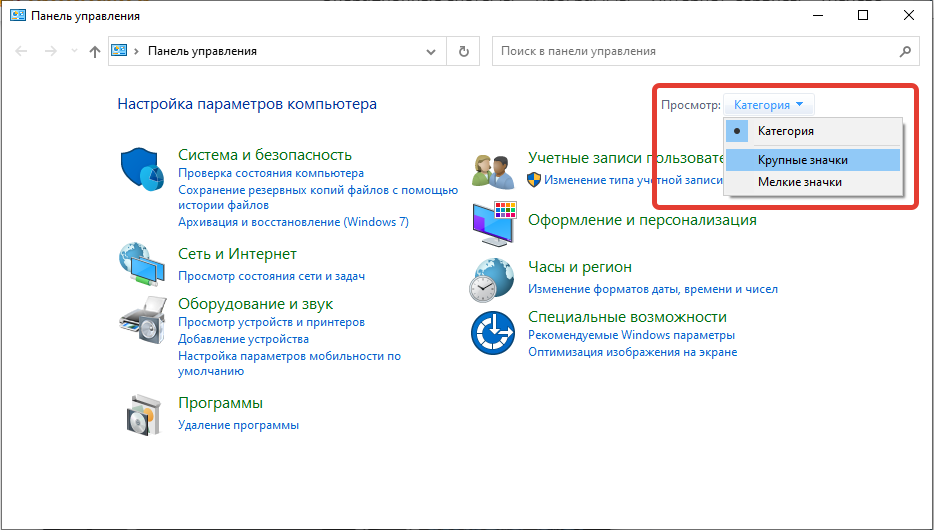Open Архивация и восстановление (Windows 7) link
Image resolution: width=934 pixels, height=530 pixels.
(x=293, y=222)
